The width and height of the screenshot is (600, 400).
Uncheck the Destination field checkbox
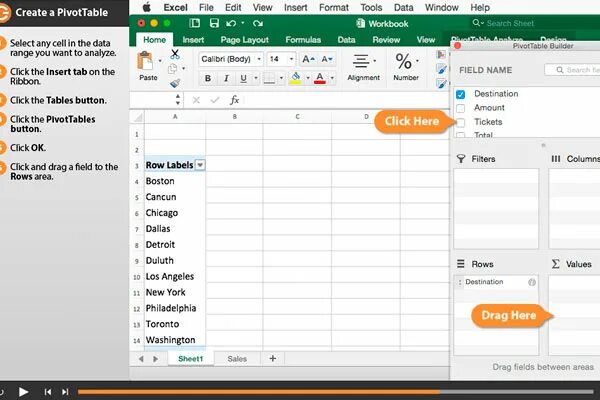point(461,94)
